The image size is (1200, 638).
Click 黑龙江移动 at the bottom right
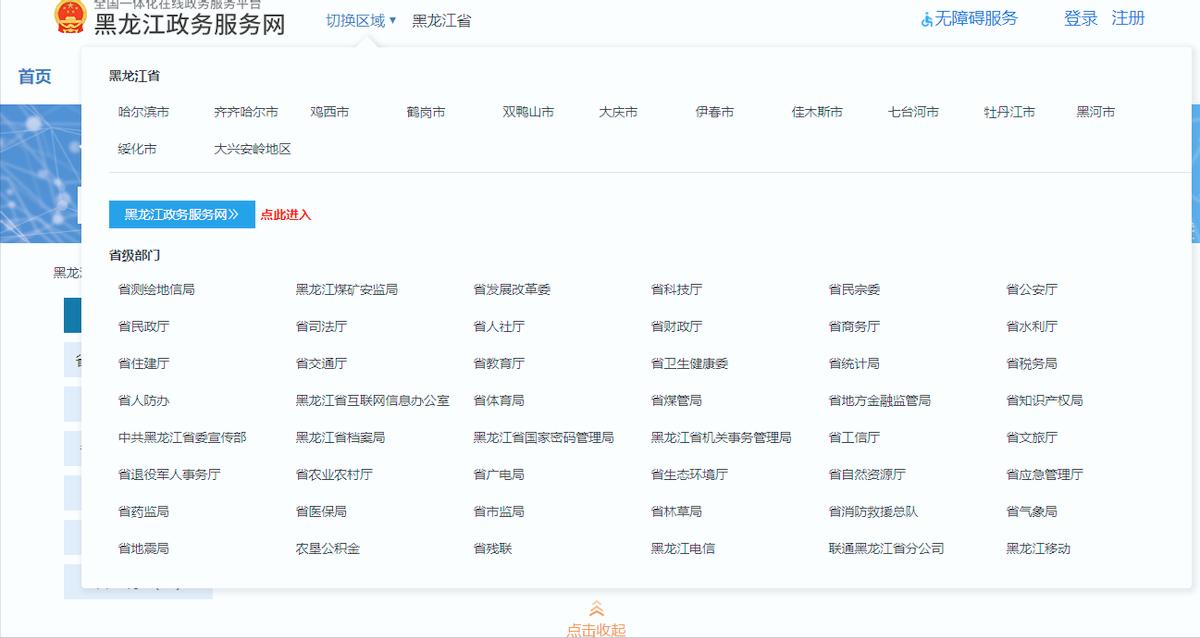click(1039, 548)
